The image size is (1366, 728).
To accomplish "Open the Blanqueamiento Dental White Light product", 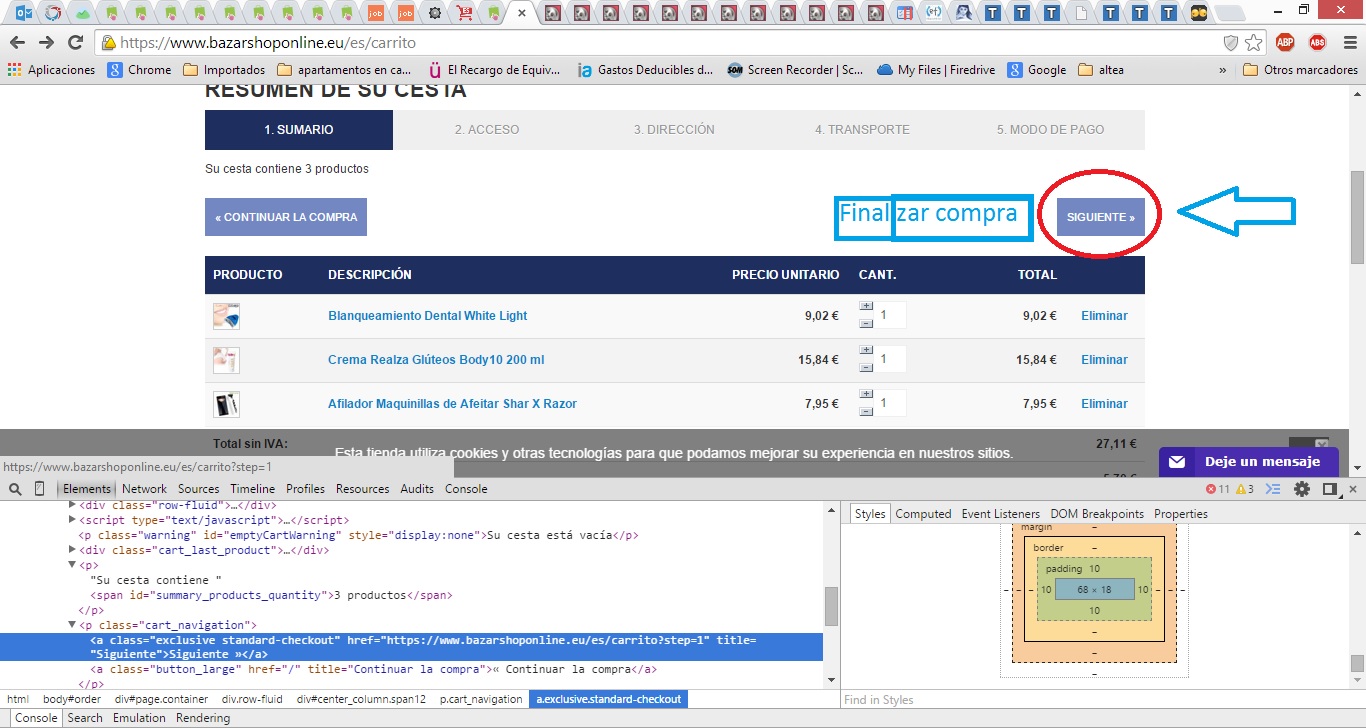I will point(428,316).
